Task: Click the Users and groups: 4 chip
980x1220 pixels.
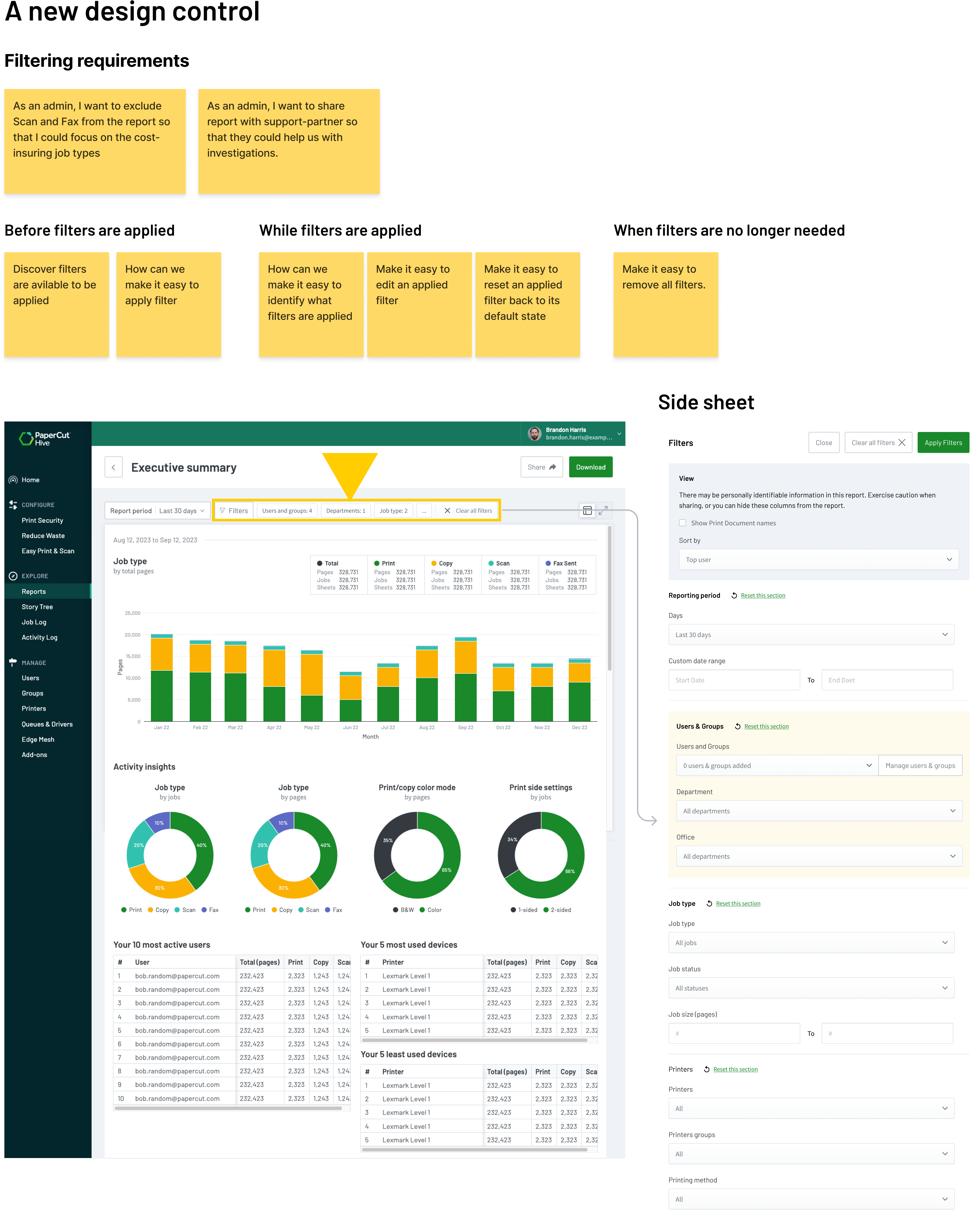Action: (287, 511)
